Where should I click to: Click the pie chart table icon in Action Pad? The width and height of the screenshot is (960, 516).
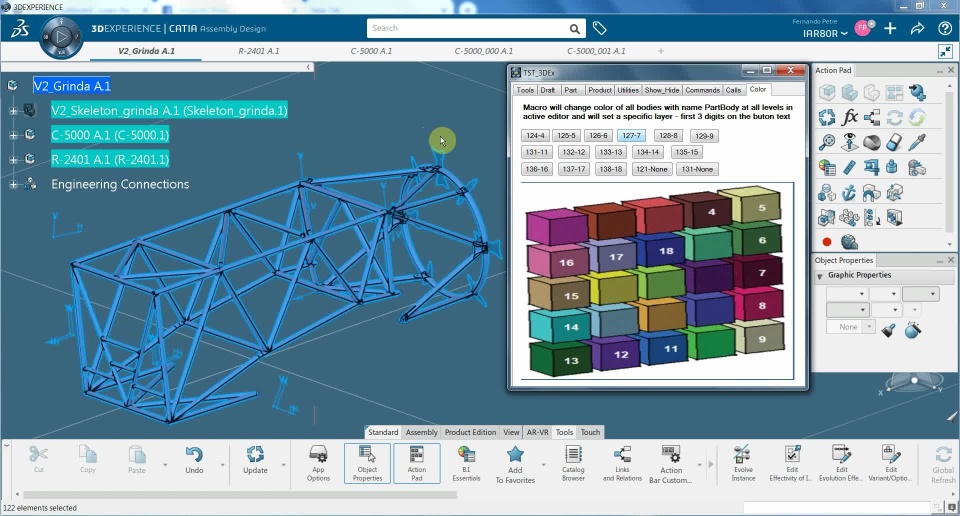click(827, 167)
